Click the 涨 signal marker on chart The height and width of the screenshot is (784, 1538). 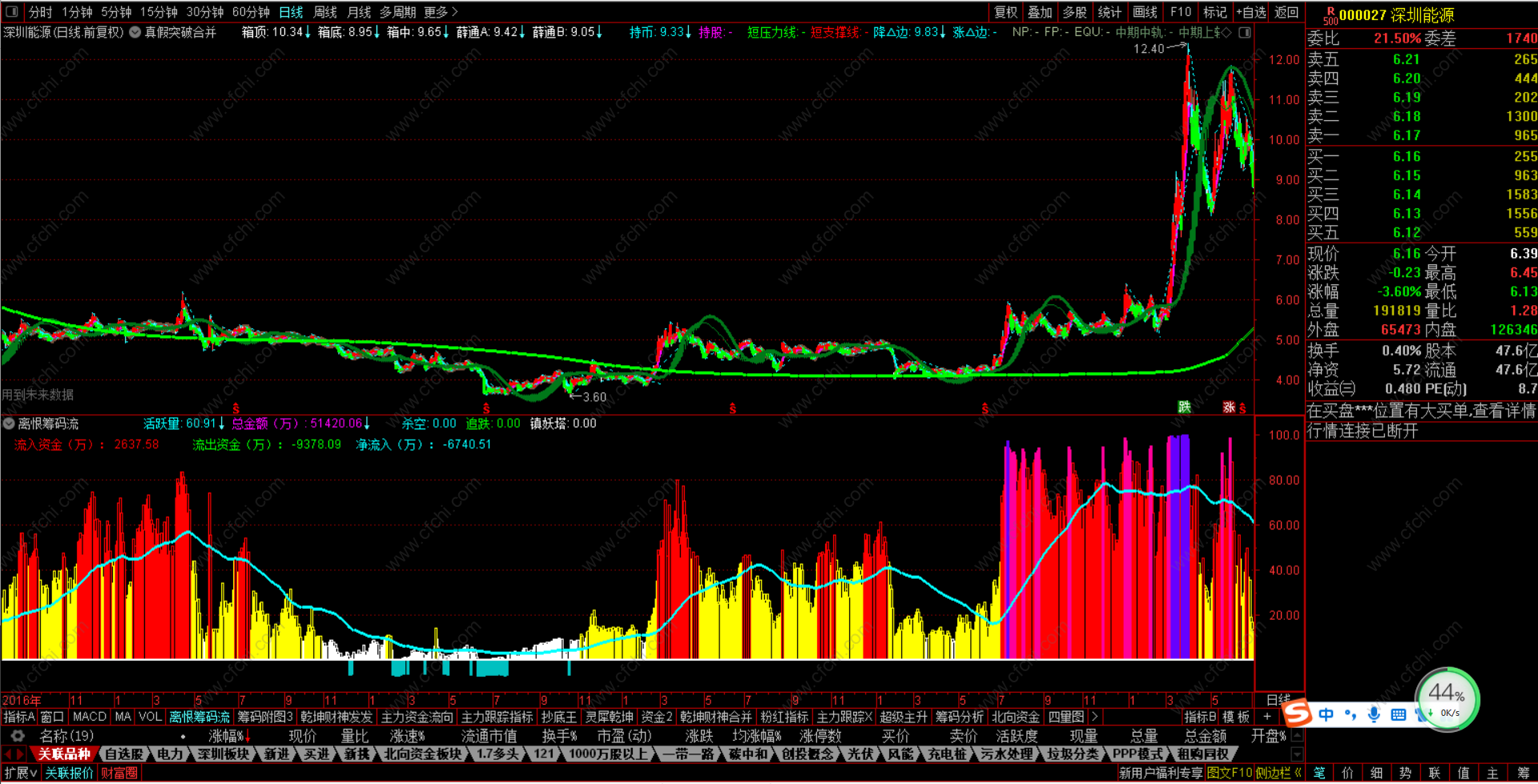tap(1229, 407)
